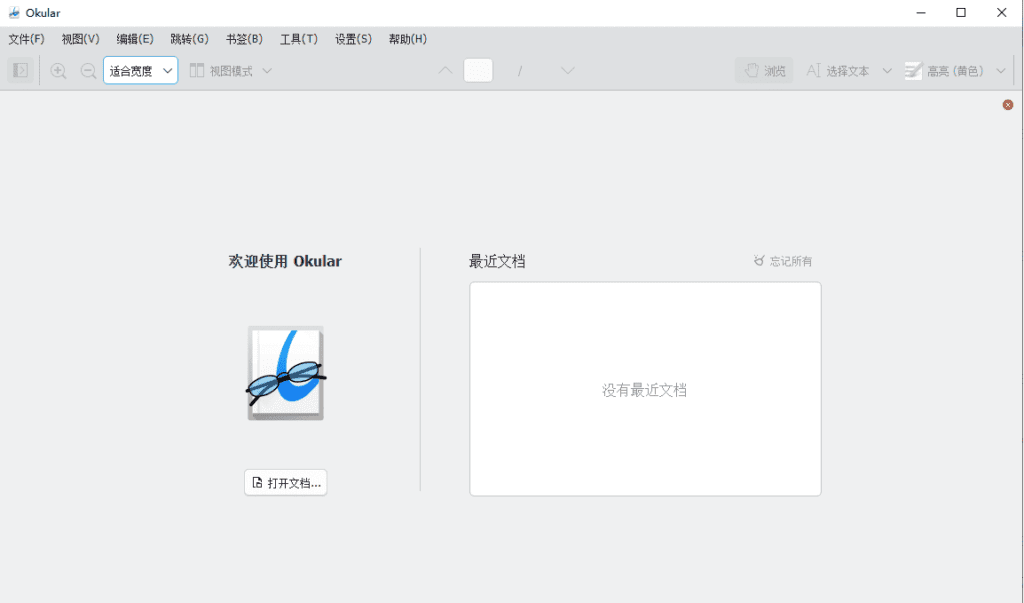Click the Okular glasses logo image
The image size is (1024, 603).
point(286,373)
